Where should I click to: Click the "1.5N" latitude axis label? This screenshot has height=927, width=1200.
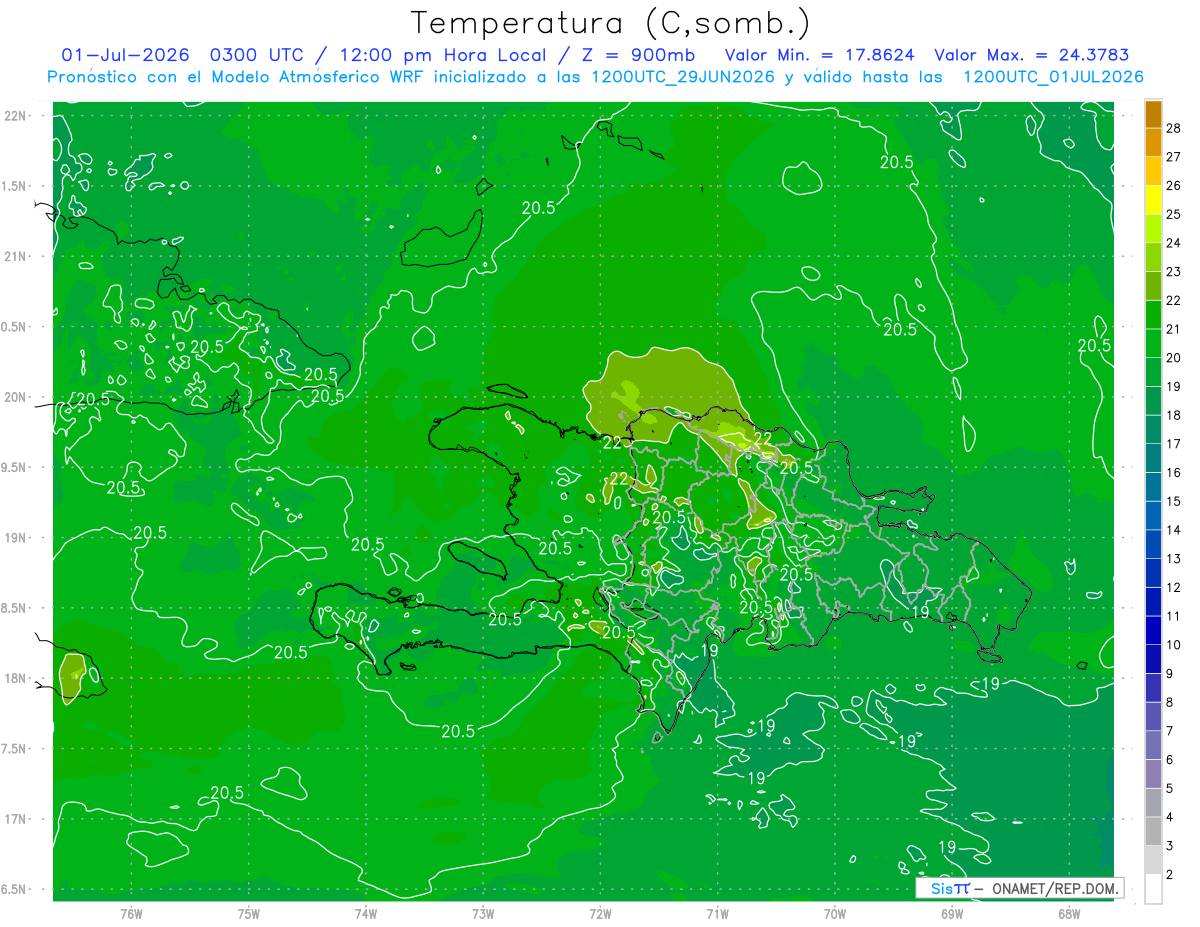point(15,186)
